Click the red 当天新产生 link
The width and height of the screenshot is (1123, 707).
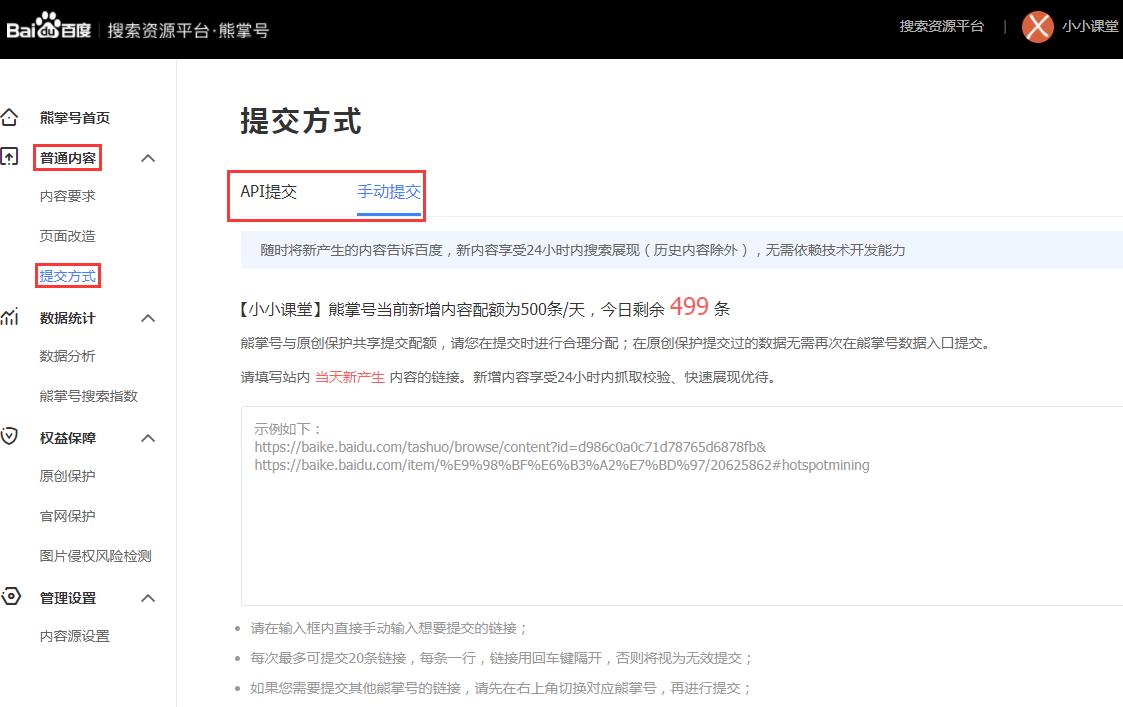(x=349, y=377)
